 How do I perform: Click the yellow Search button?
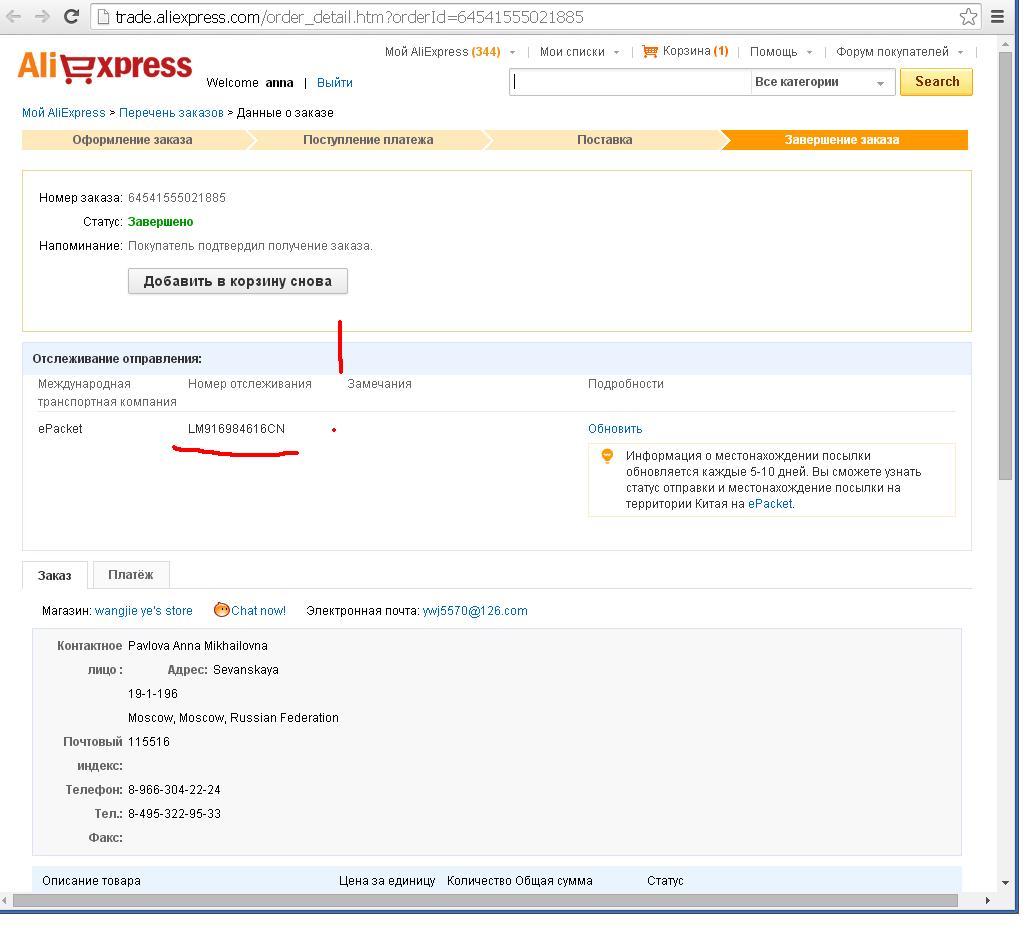(x=936, y=82)
